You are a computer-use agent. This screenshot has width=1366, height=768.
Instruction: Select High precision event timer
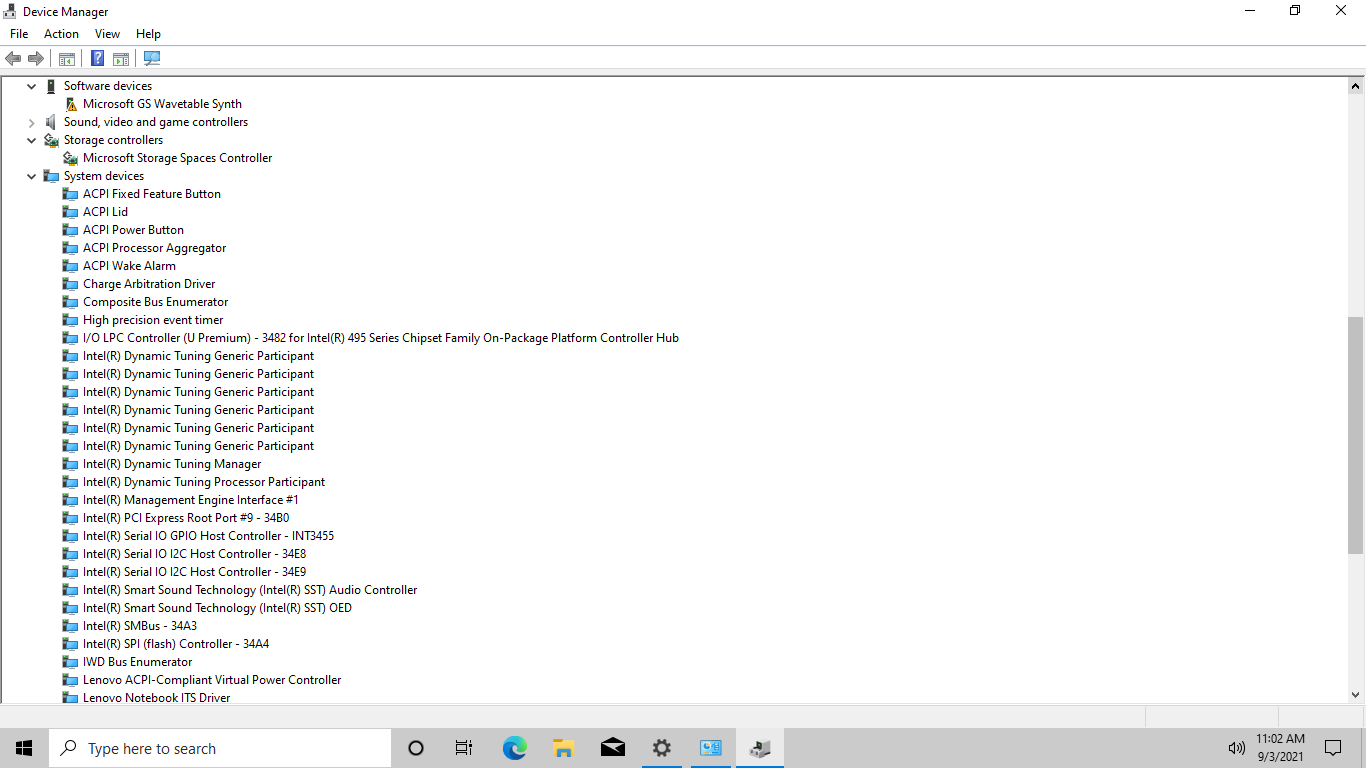click(153, 320)
